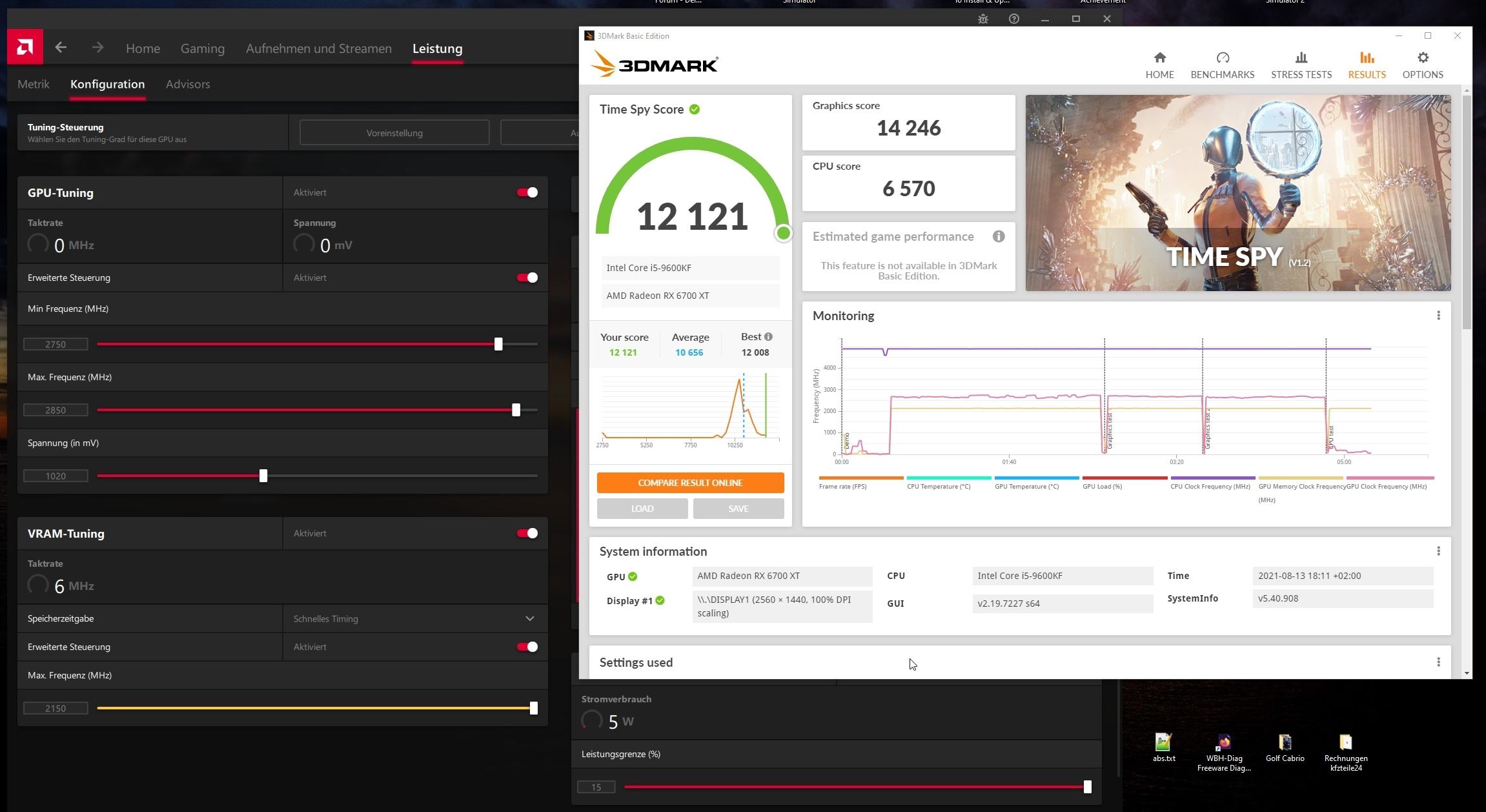Click the Spannung (in mV) slider handle
Viewport: 1486px width, 812px height.
click(263, 476)
